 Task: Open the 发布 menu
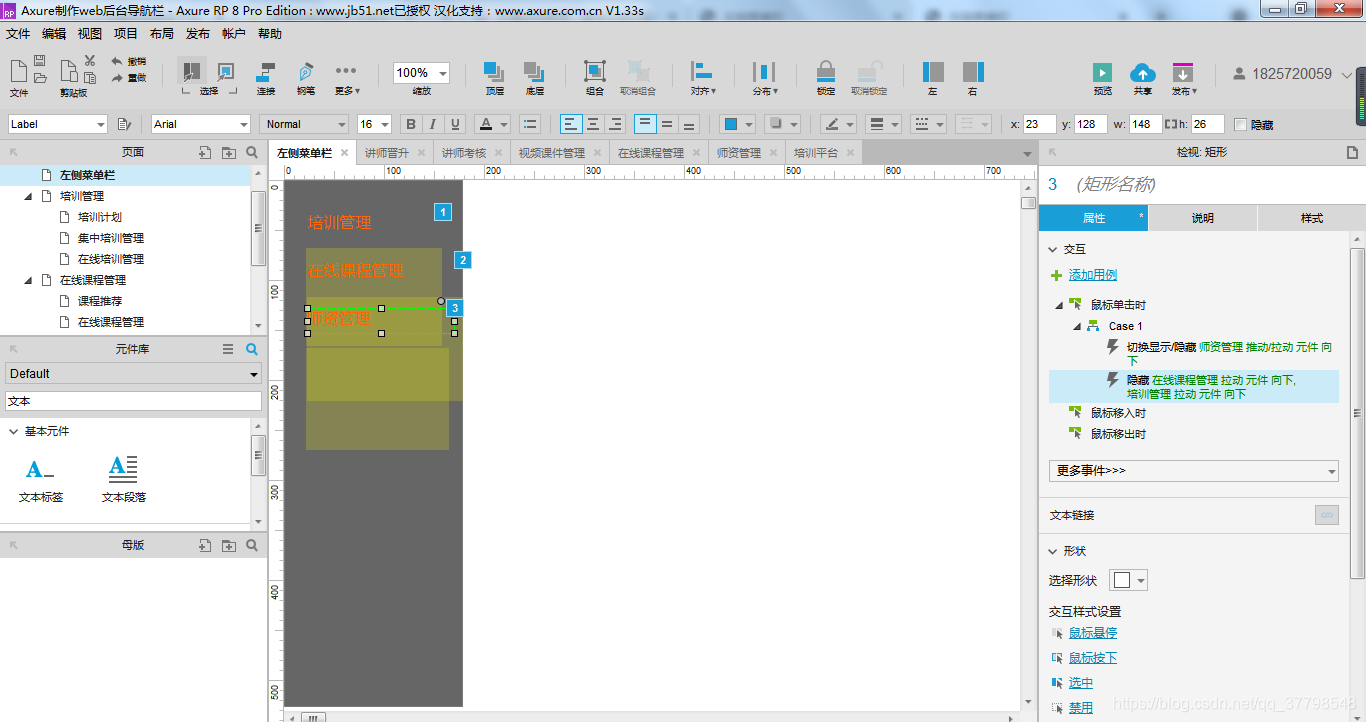198,33
